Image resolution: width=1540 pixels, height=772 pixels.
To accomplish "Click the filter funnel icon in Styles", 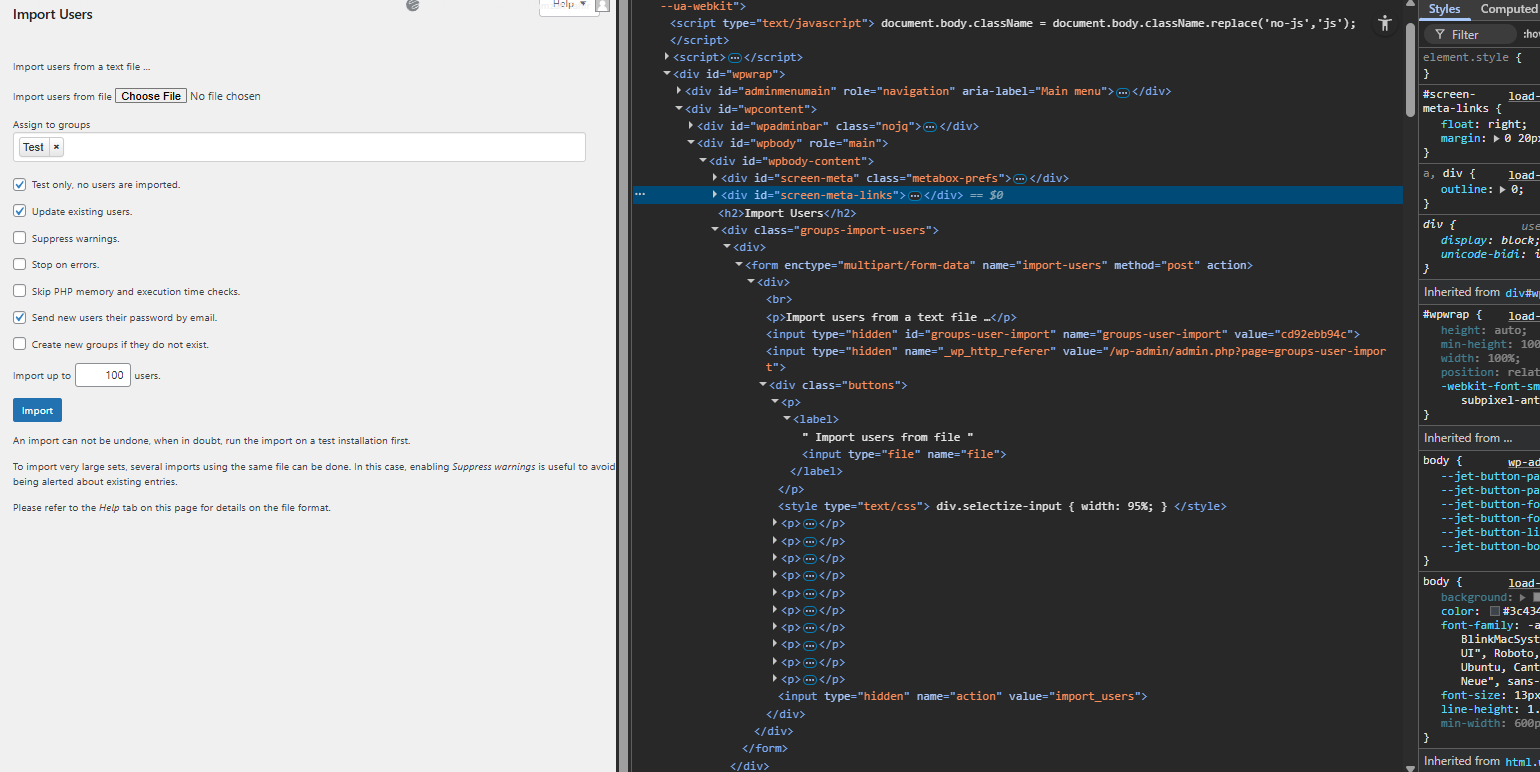I will click(1441, 34).
